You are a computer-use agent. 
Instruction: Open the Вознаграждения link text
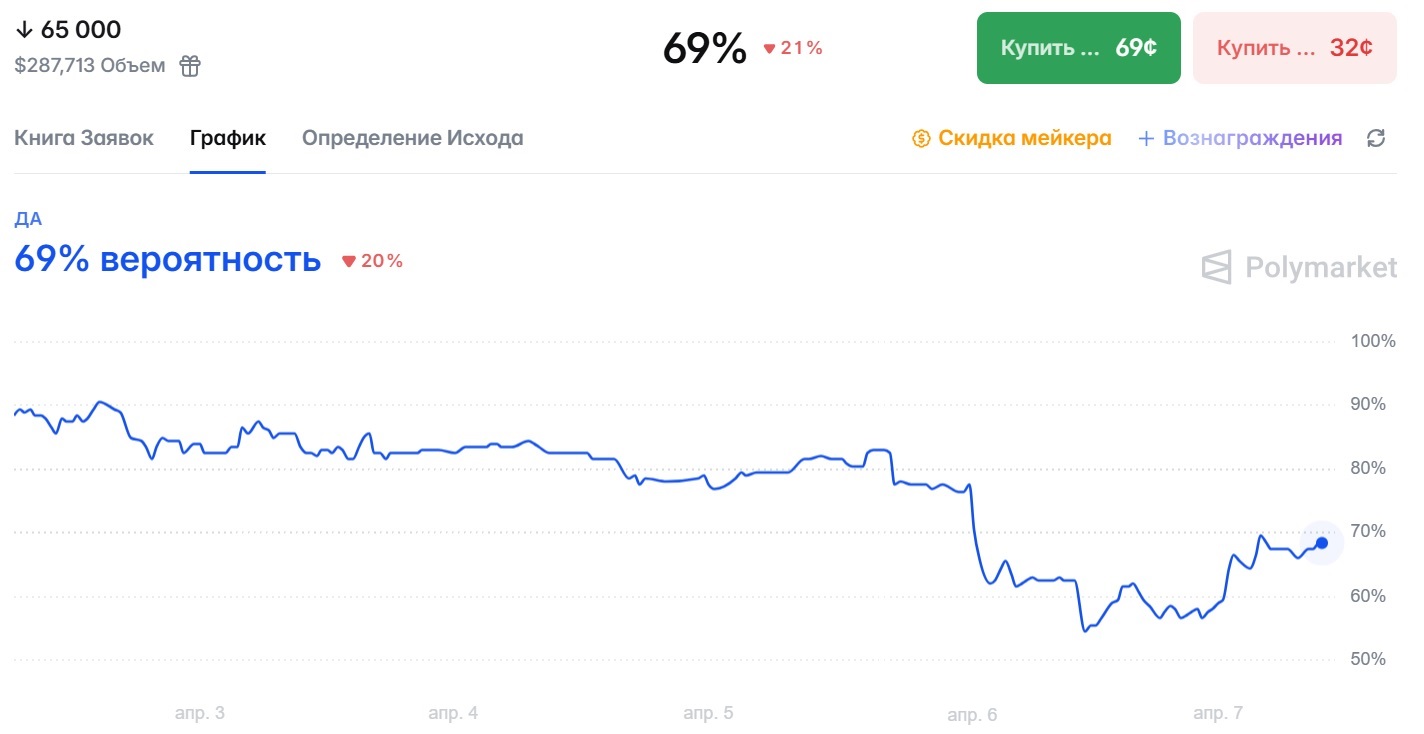click(1252, 138)
